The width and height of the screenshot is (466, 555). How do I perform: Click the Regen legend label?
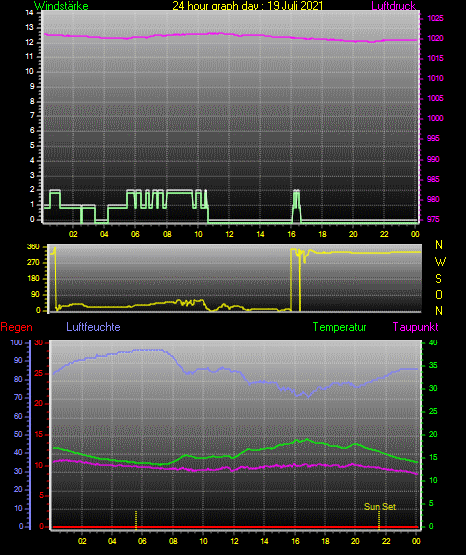tap(16, 327)
